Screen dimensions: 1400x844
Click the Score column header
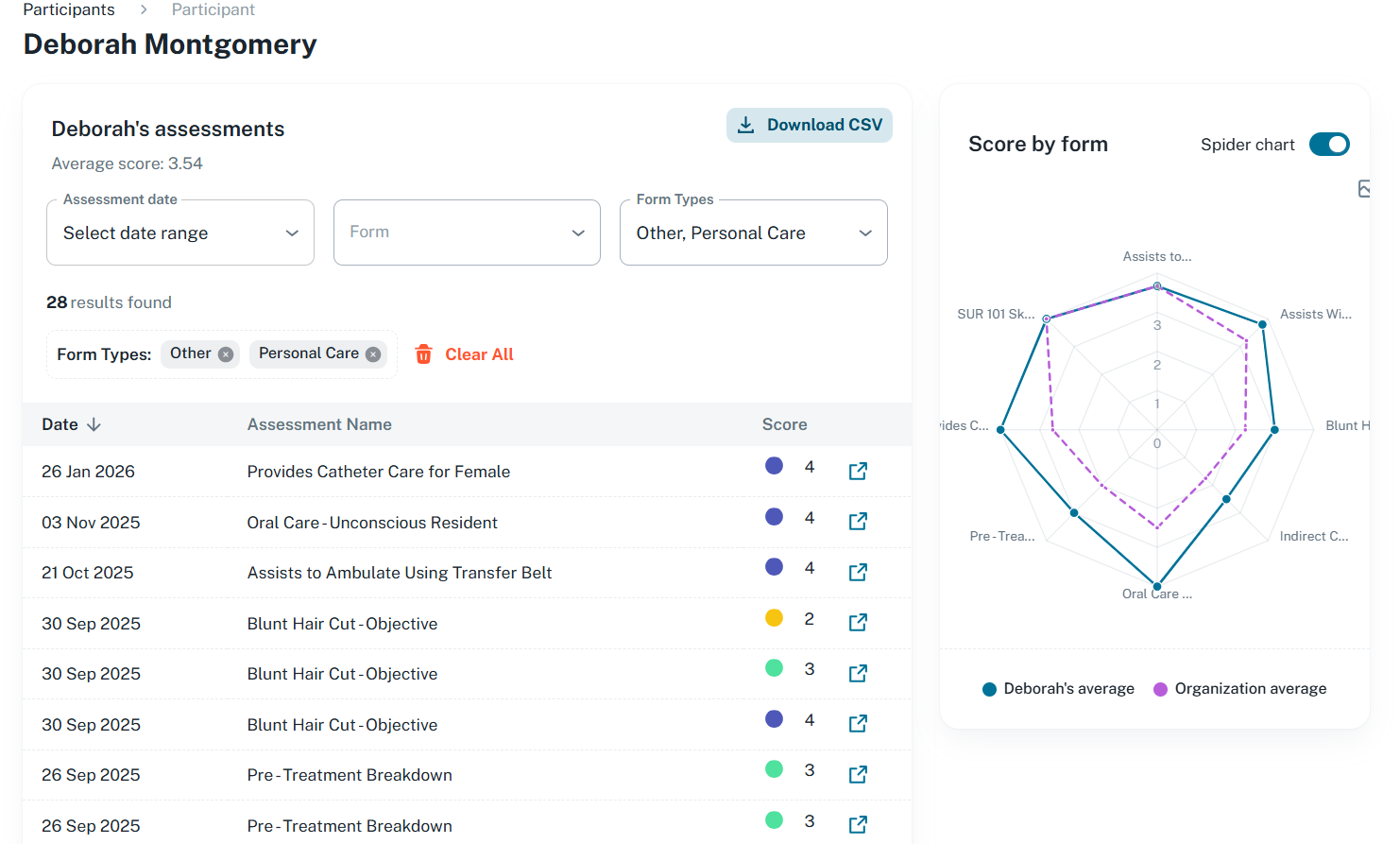(x=784, y=425)
